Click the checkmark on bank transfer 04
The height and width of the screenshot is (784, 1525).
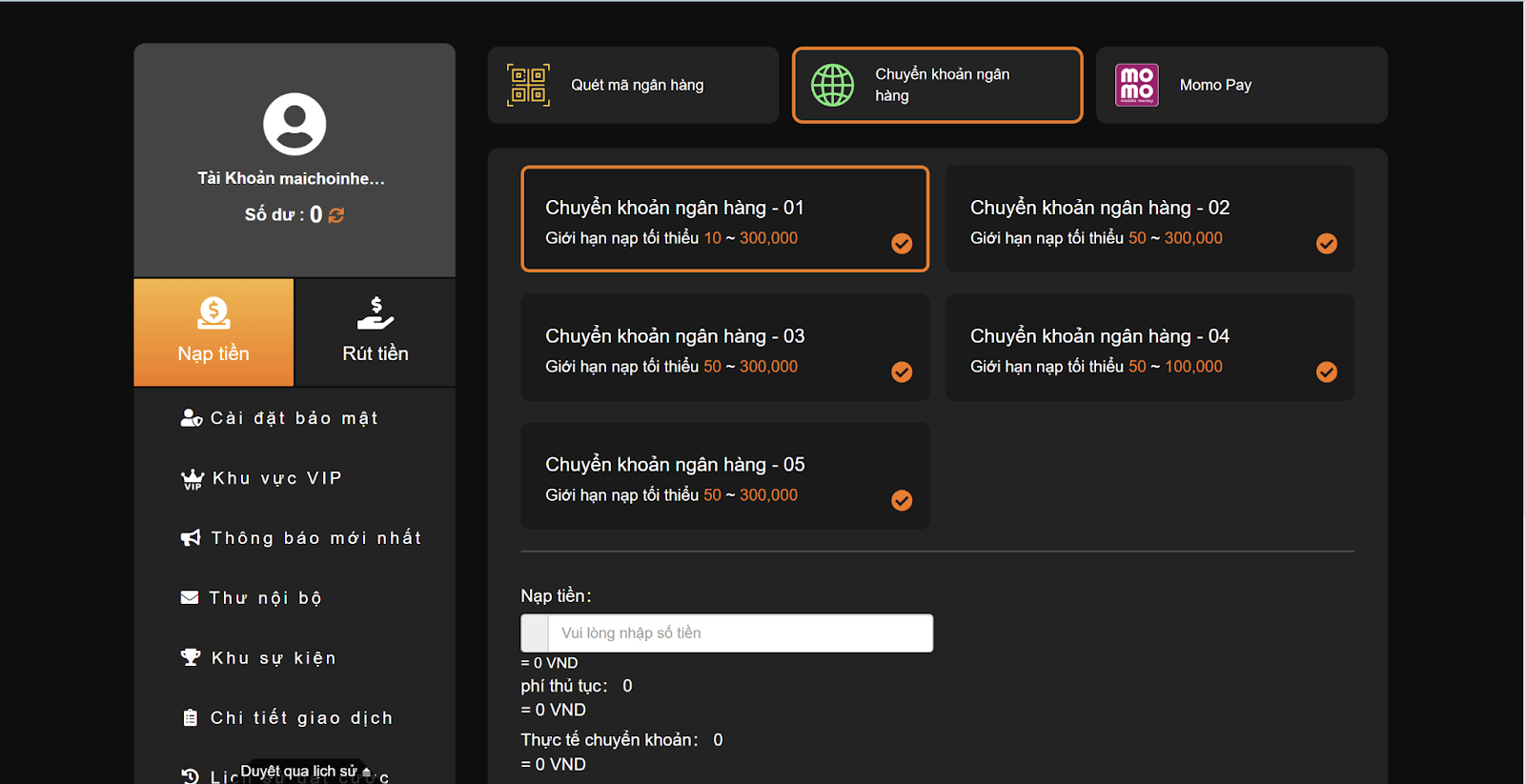click(x=1327, y=372)
